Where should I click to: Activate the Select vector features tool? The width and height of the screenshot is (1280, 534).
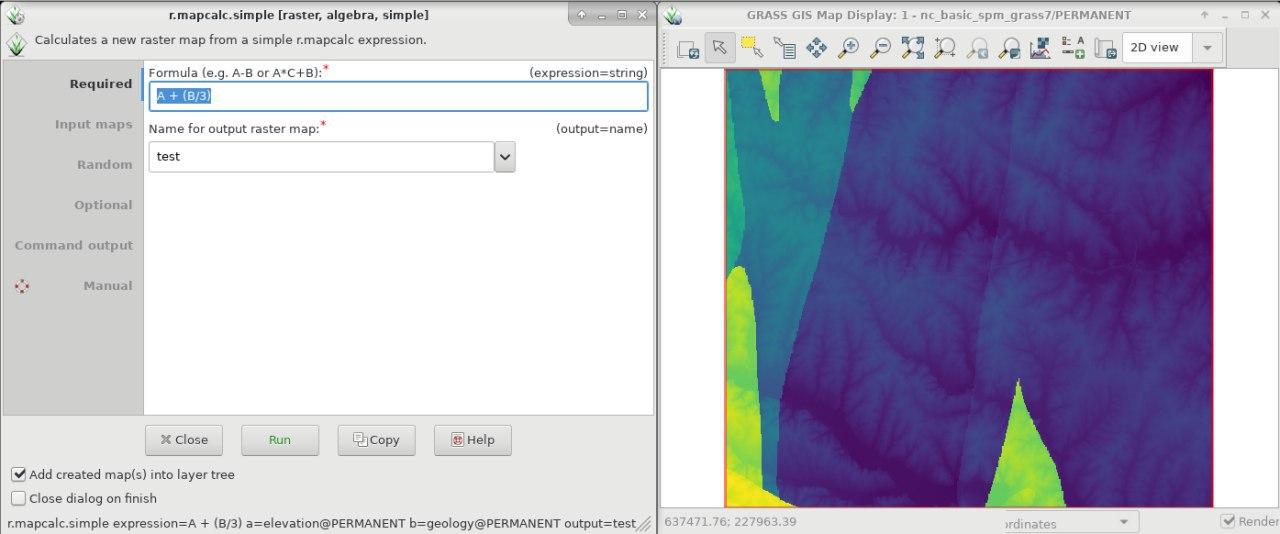(x=752, y=48)
